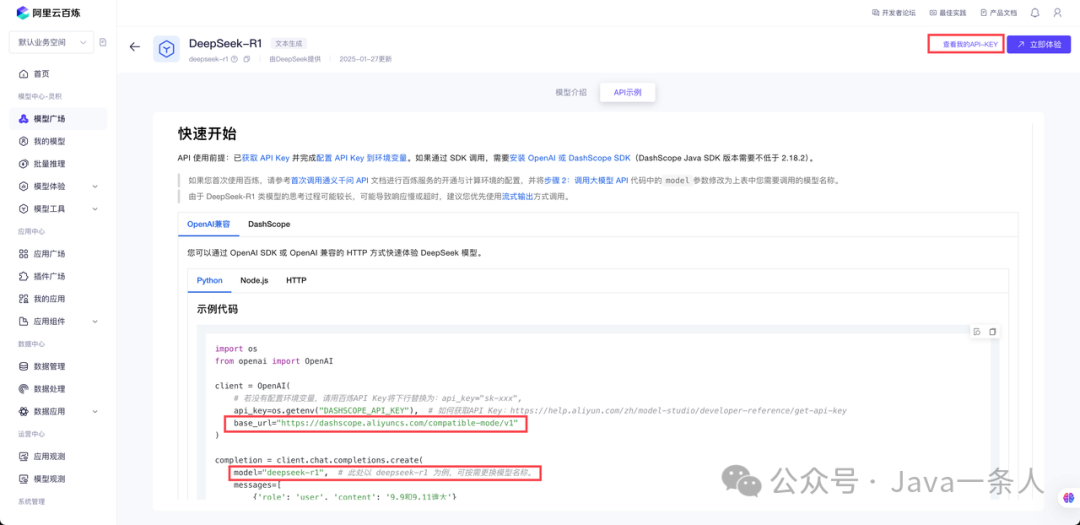Select the API示例 tab
Viewport: 1080px width, 525px height.
coord(627,92)
